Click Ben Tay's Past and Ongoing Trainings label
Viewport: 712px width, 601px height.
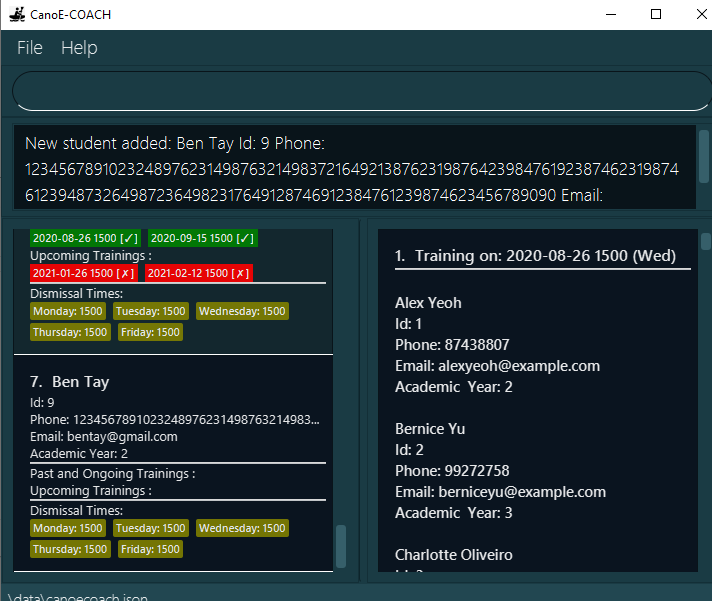113,473
